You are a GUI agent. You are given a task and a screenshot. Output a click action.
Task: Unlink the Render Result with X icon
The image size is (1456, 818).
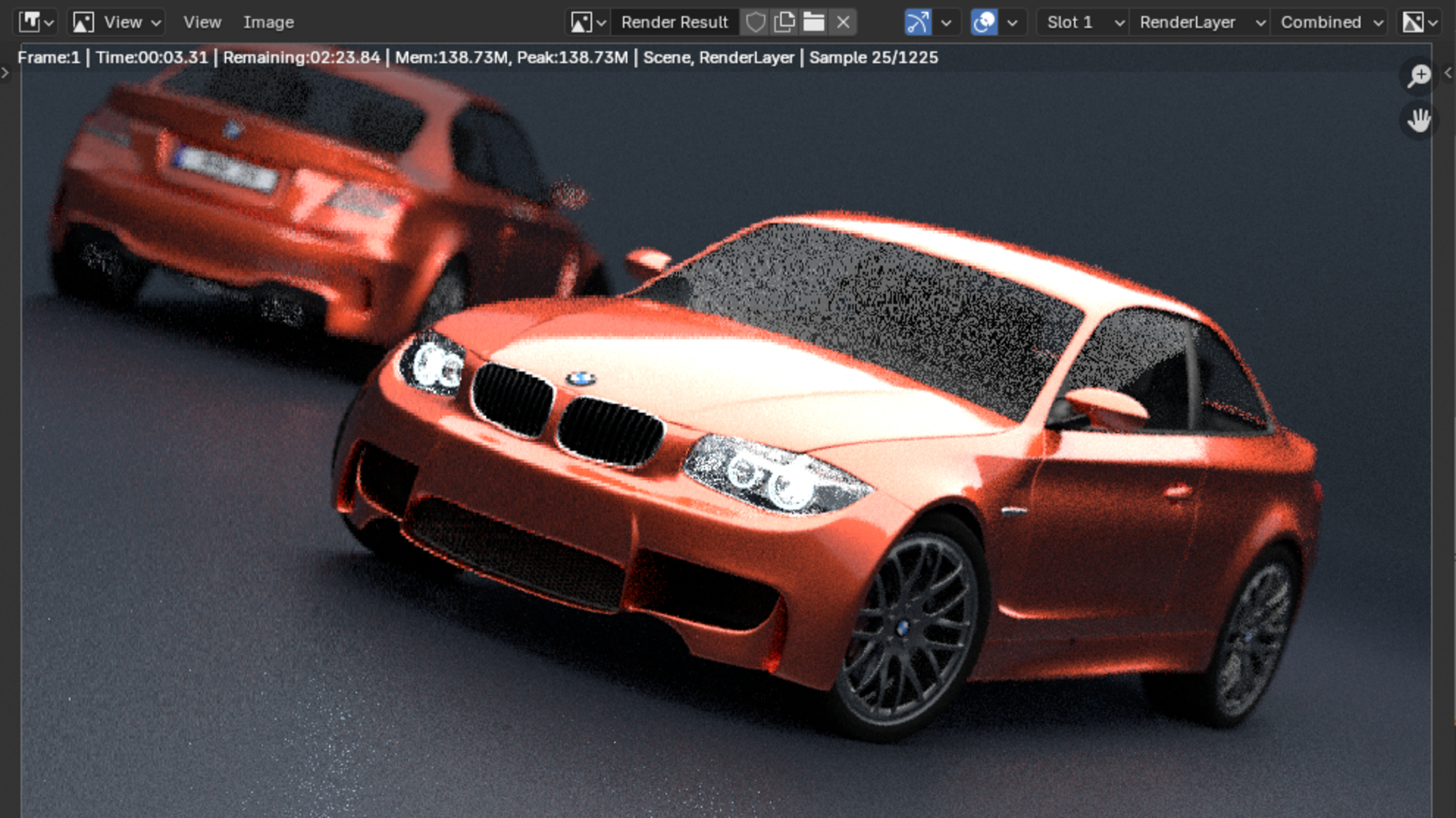pyautogui.click(x=843, y=23)
